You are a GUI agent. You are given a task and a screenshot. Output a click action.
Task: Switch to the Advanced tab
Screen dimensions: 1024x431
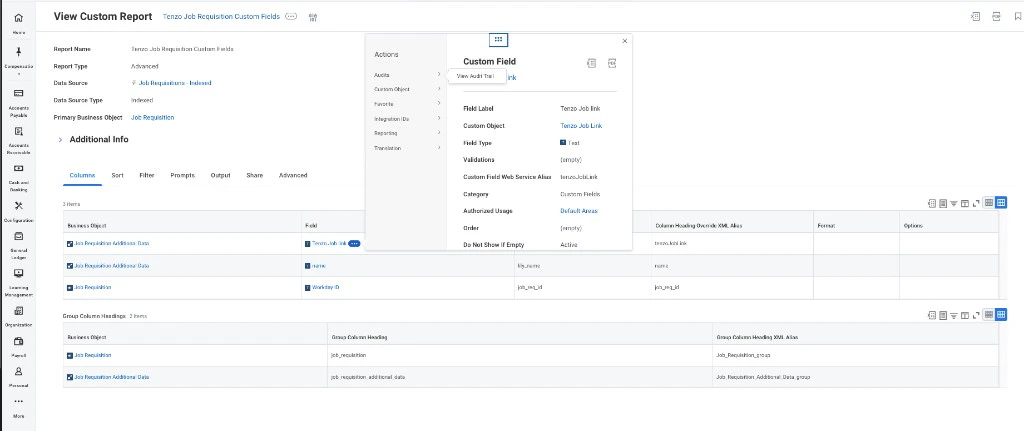coord(293,175)
